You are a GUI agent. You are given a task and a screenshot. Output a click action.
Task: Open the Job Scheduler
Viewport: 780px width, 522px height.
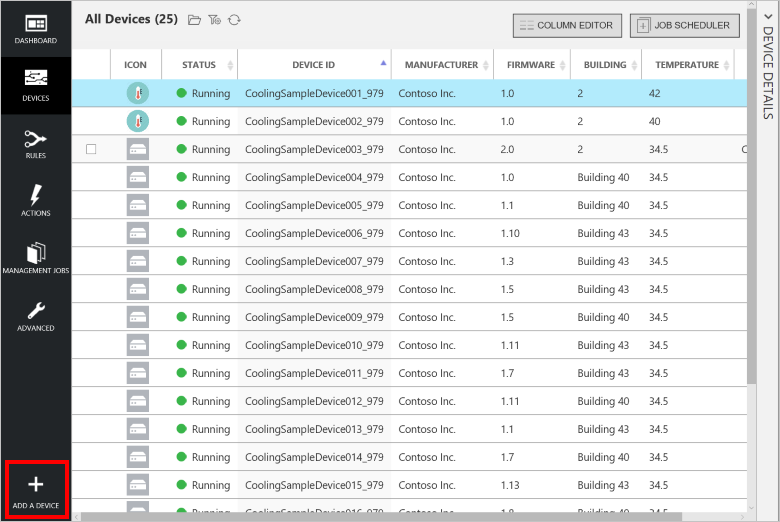684,25
